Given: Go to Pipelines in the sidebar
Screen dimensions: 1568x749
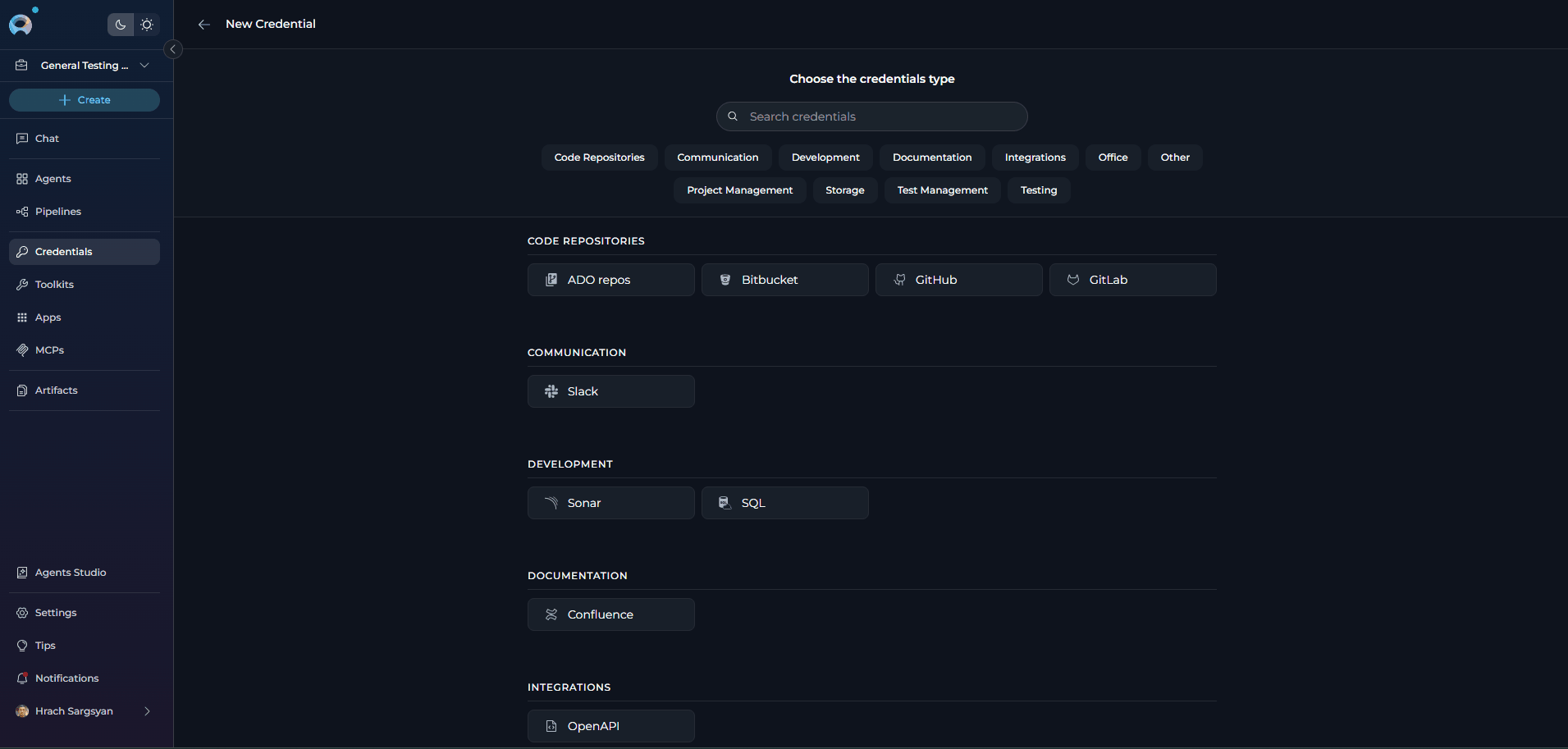Looking at the screenshot, I should coord(85,212).
